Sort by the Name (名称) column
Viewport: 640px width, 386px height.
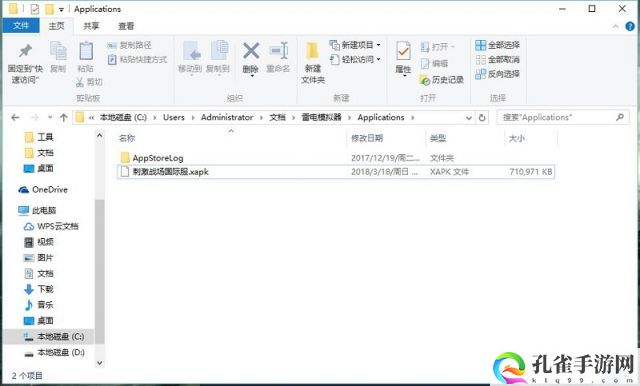[127, 138]
